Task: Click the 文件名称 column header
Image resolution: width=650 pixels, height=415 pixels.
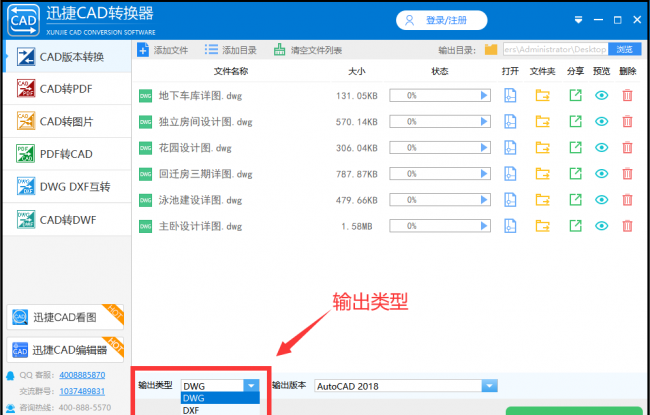Action: (x=231, y=71)
